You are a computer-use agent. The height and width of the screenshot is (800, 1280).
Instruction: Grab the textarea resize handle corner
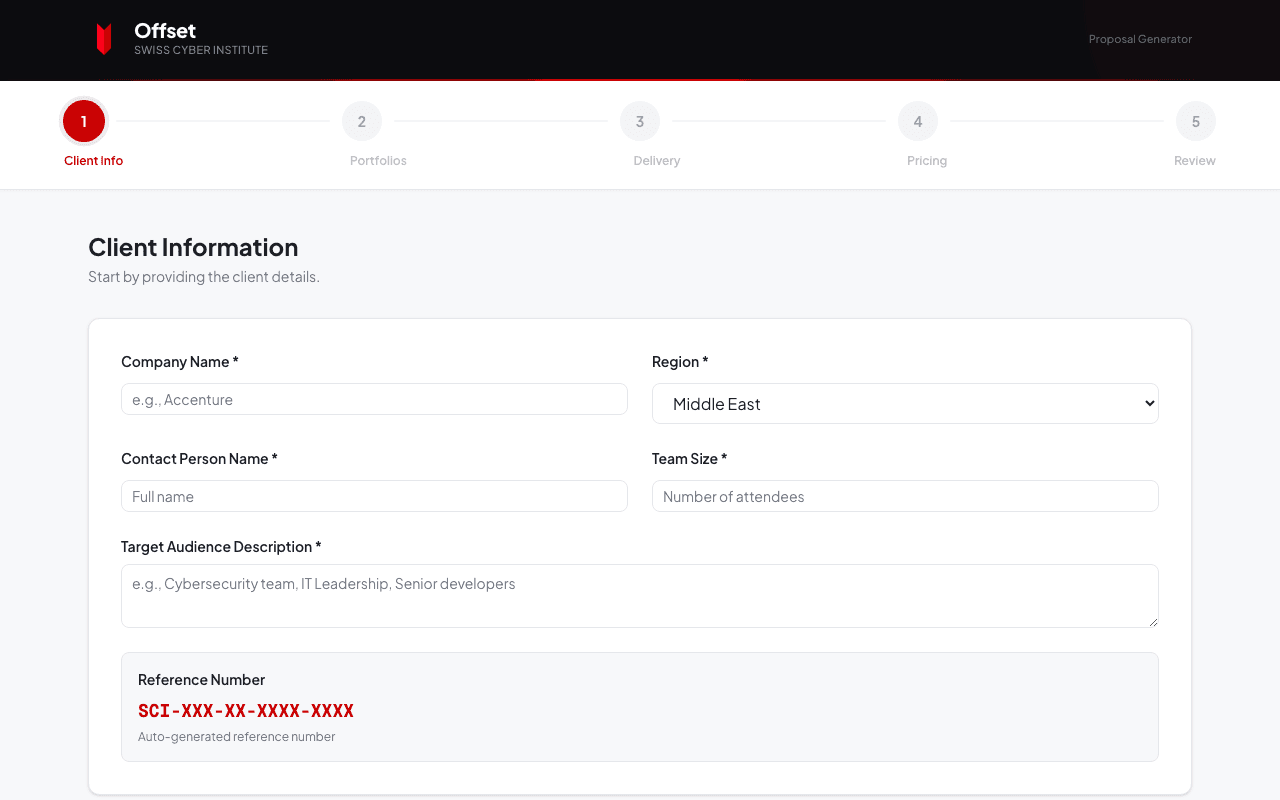click(1153, 622)
